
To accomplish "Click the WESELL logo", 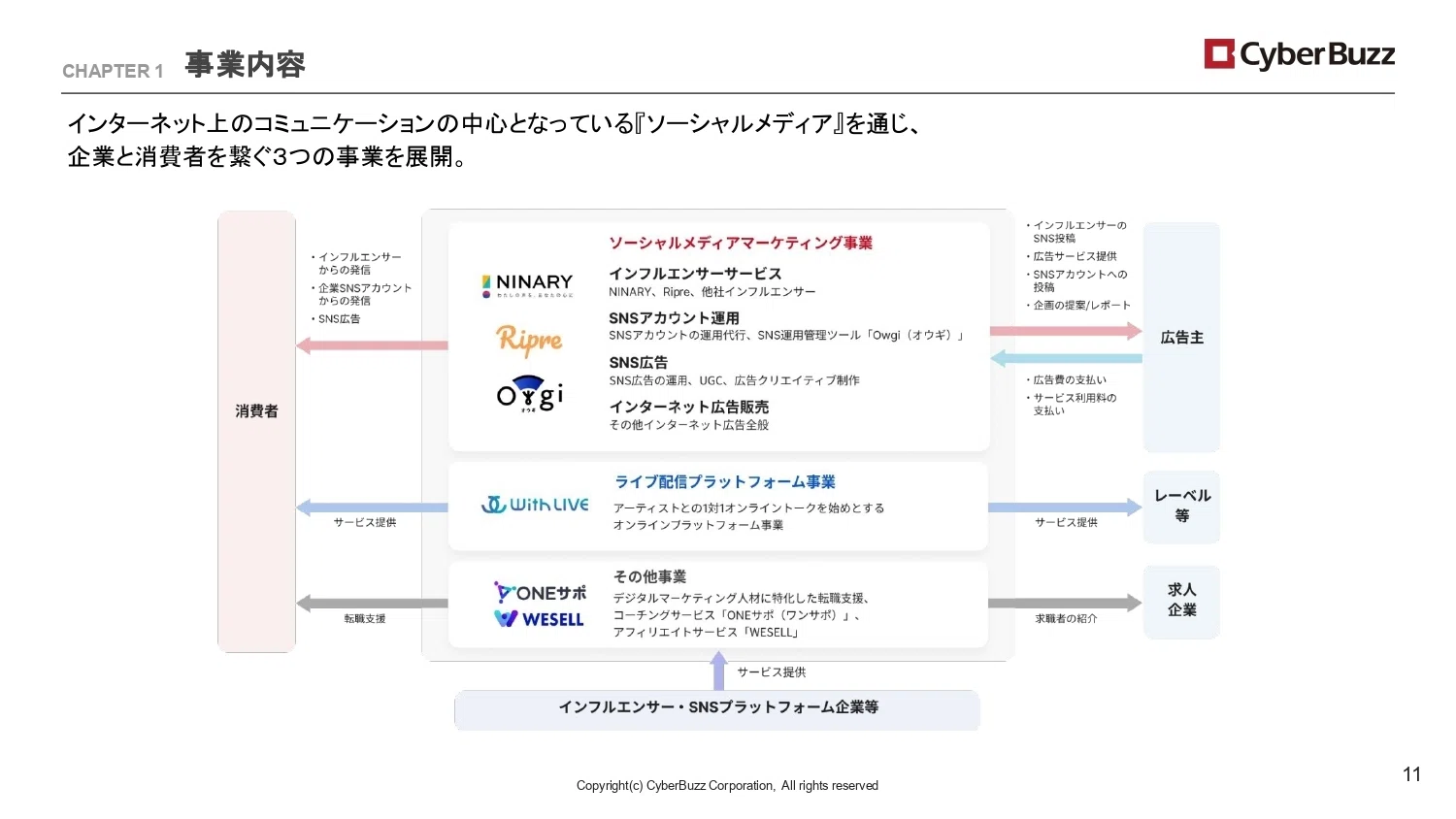I will (540, 618).
